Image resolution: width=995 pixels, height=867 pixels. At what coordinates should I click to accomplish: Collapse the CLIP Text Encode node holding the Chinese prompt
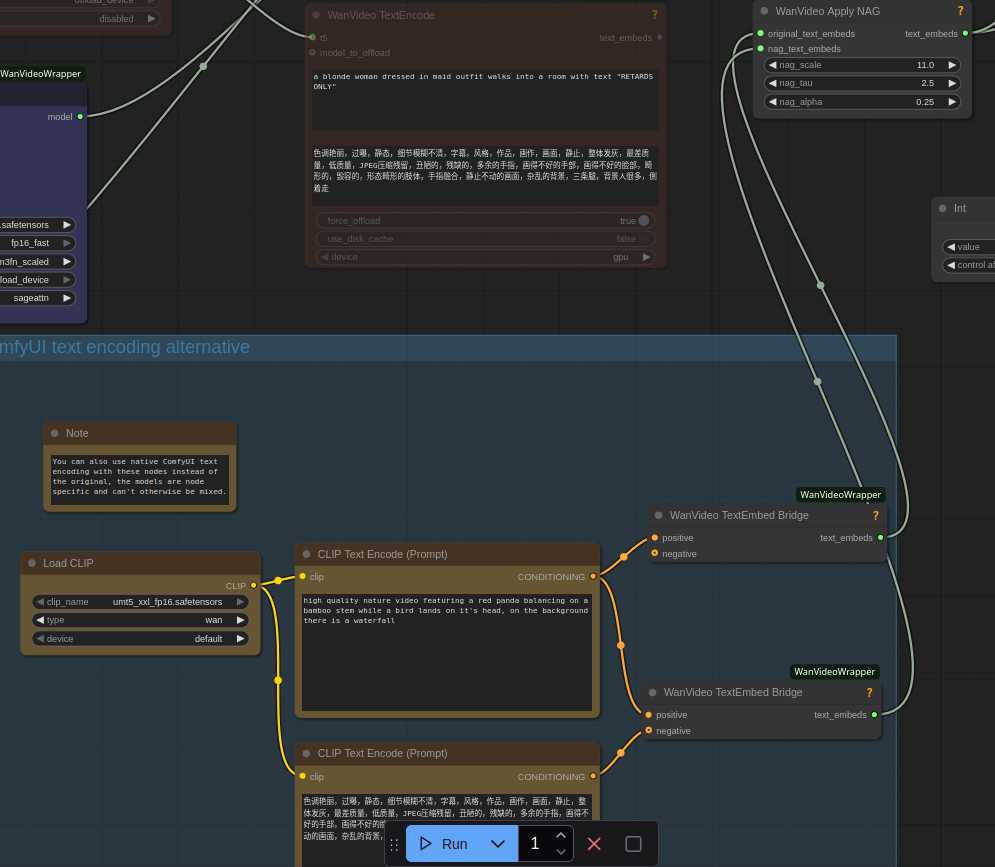pyautogui.click(x=306, y=753)
